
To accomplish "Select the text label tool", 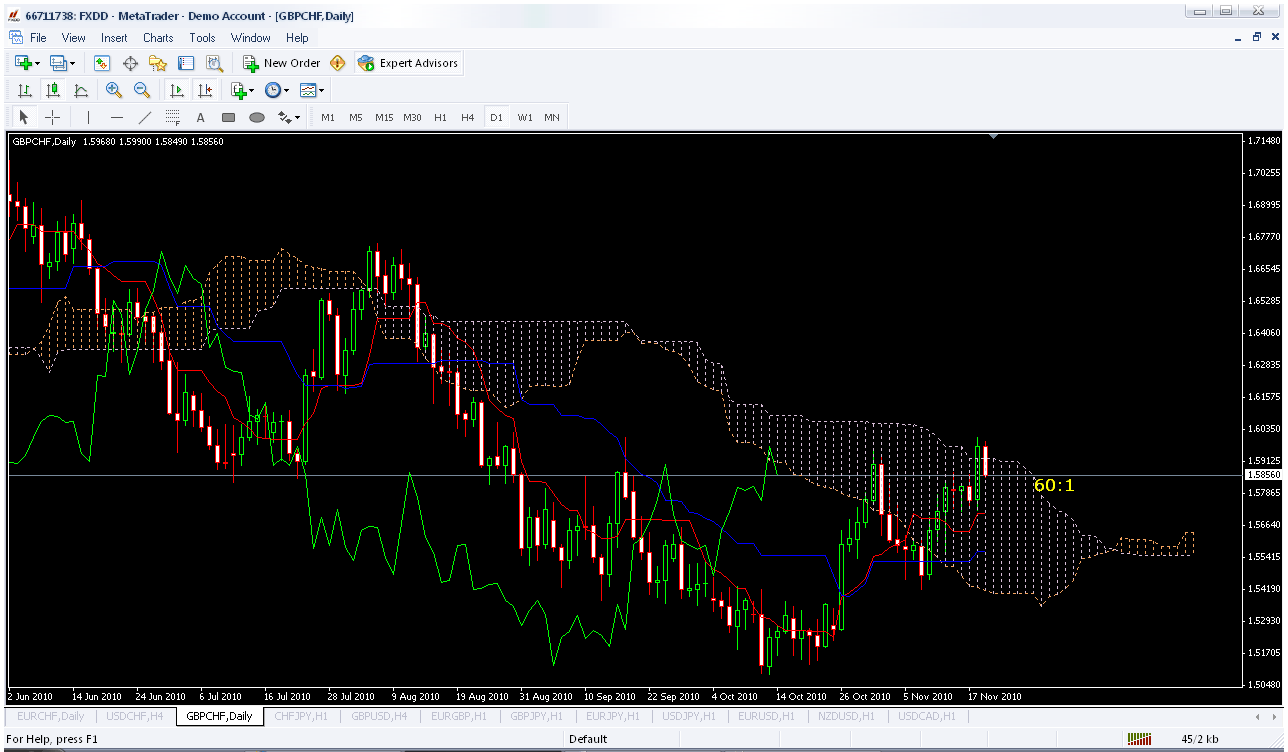I will [x=200, y=117].
